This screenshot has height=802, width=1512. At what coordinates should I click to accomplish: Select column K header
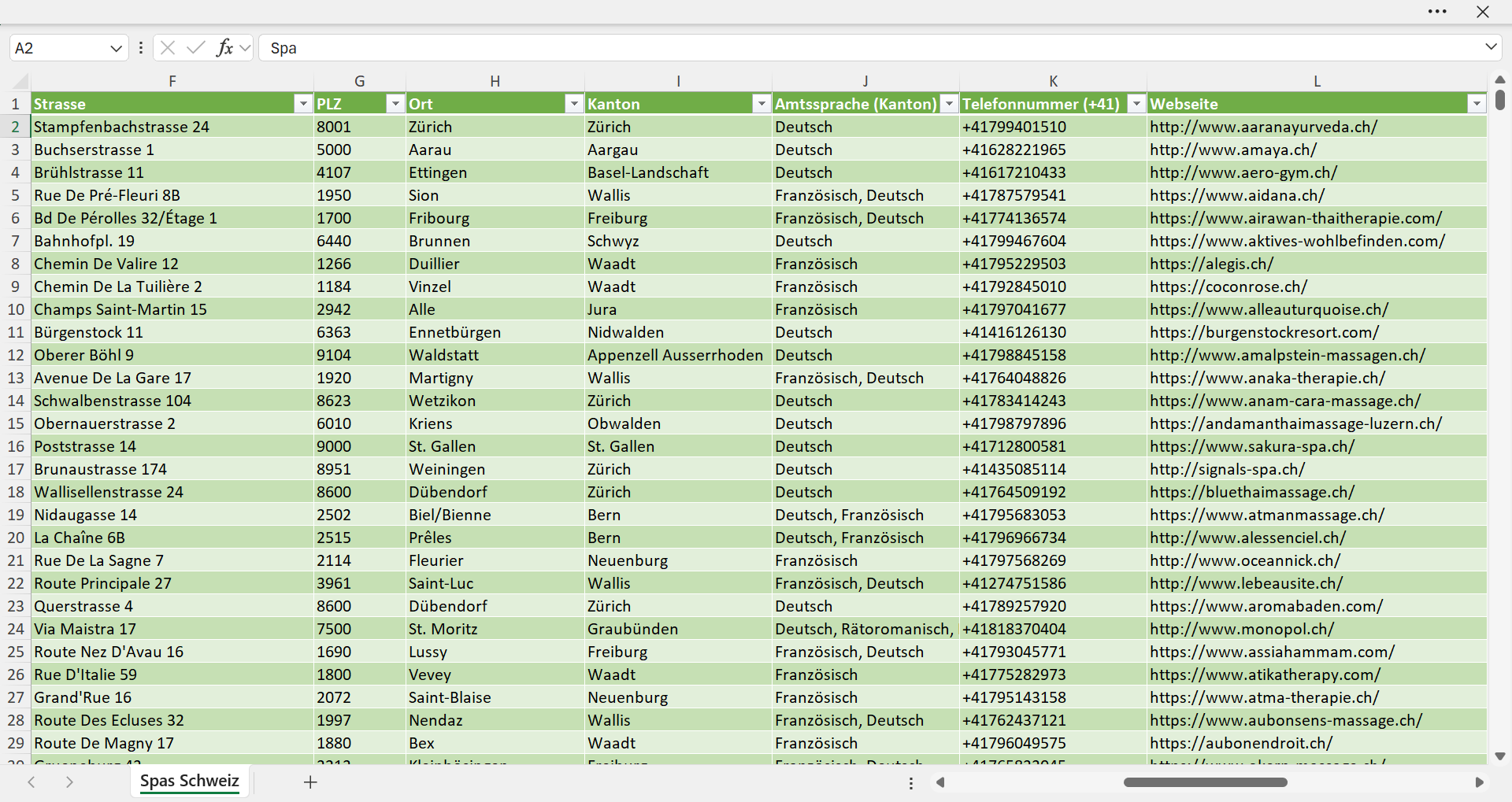(x=1053, y=81)
